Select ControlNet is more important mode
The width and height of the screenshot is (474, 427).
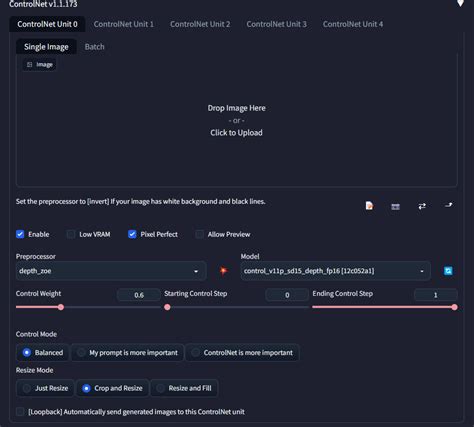[x=242, y=352]
